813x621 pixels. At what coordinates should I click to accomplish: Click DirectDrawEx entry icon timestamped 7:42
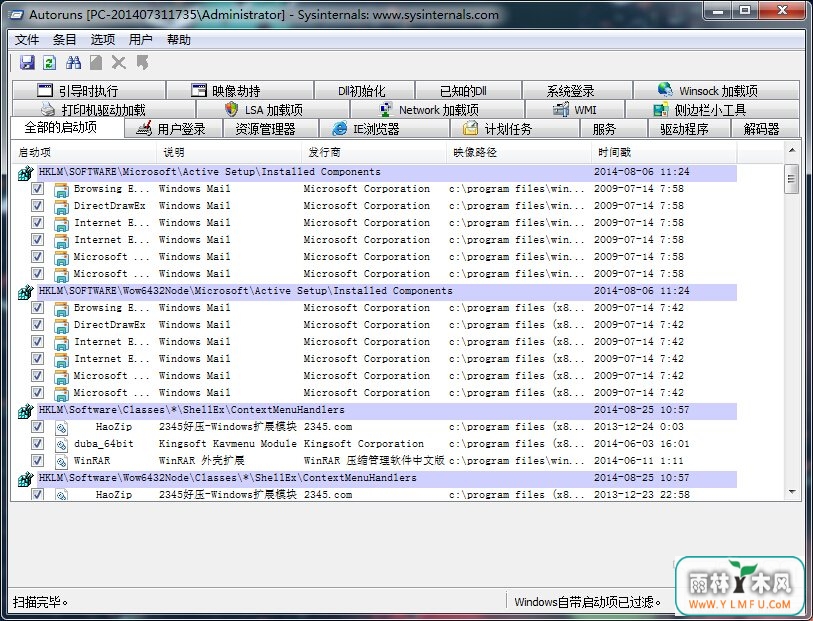[61, 326]
